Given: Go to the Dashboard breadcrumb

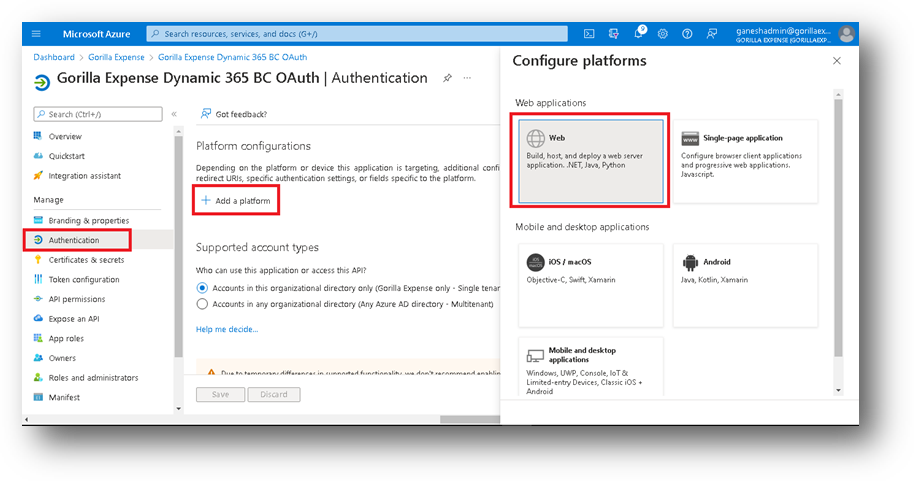Looking at the screenshot, I should pos(54,57).
